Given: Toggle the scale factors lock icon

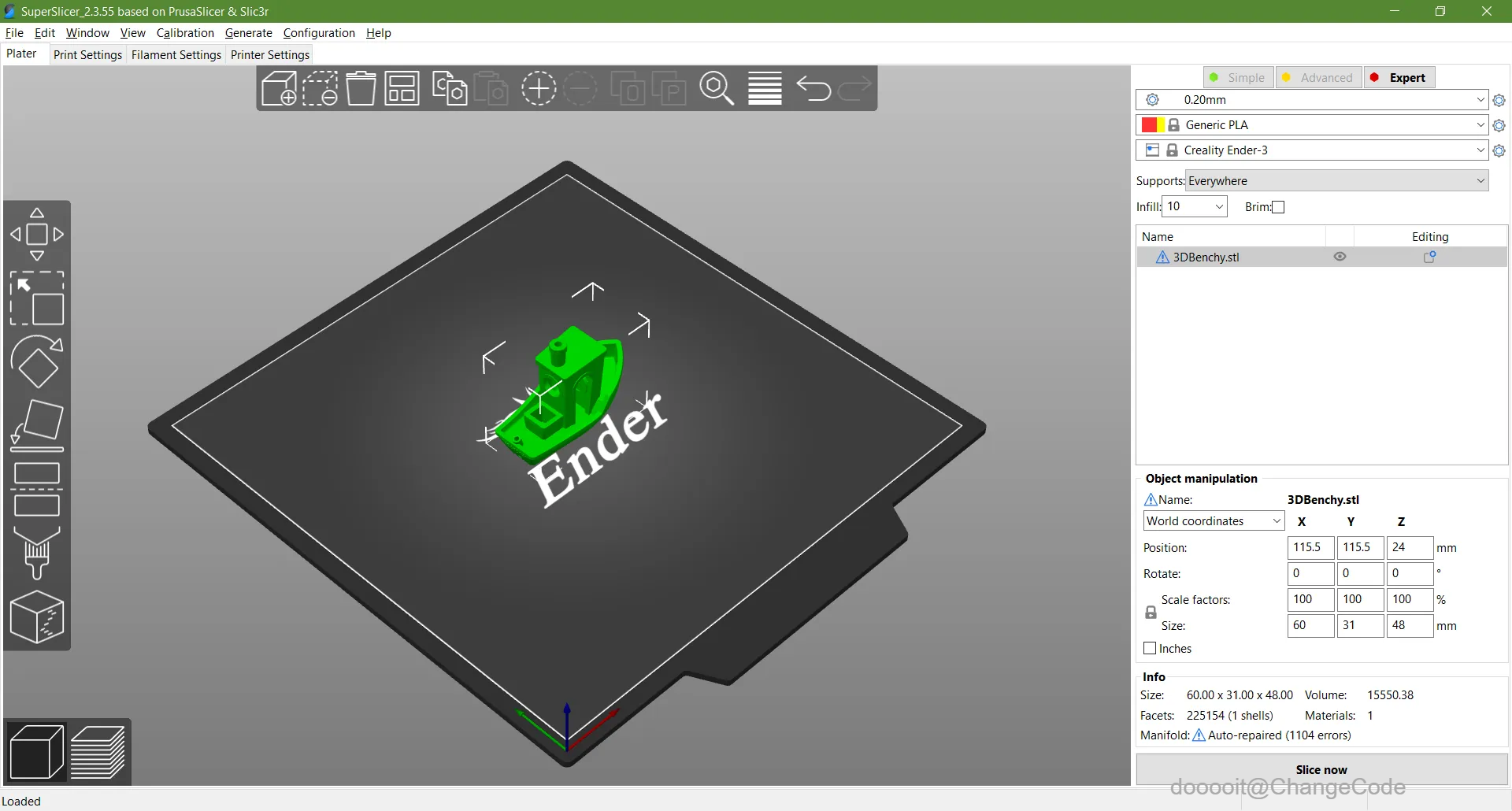Looking at the screenshot, I should (x=1151, y=612).
